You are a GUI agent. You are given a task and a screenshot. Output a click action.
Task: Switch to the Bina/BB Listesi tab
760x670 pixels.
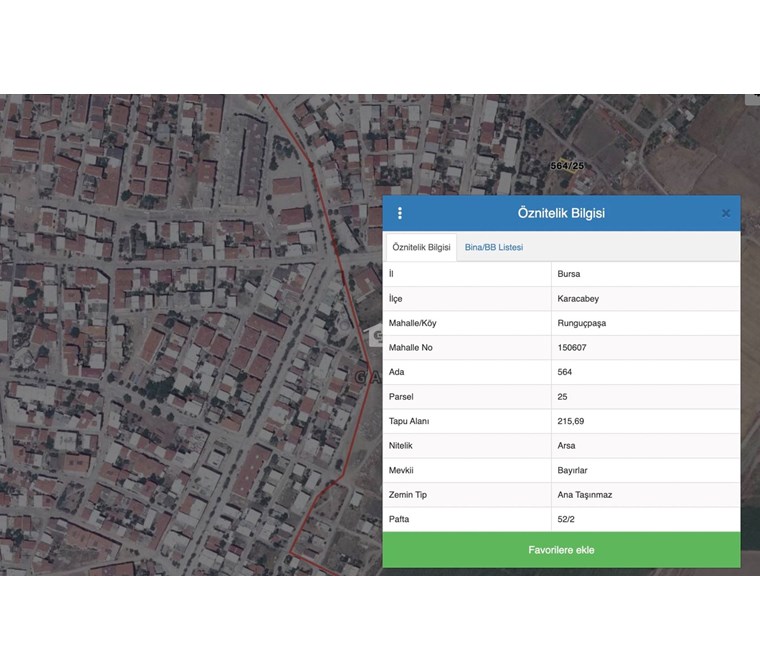[x=494, y=247]
